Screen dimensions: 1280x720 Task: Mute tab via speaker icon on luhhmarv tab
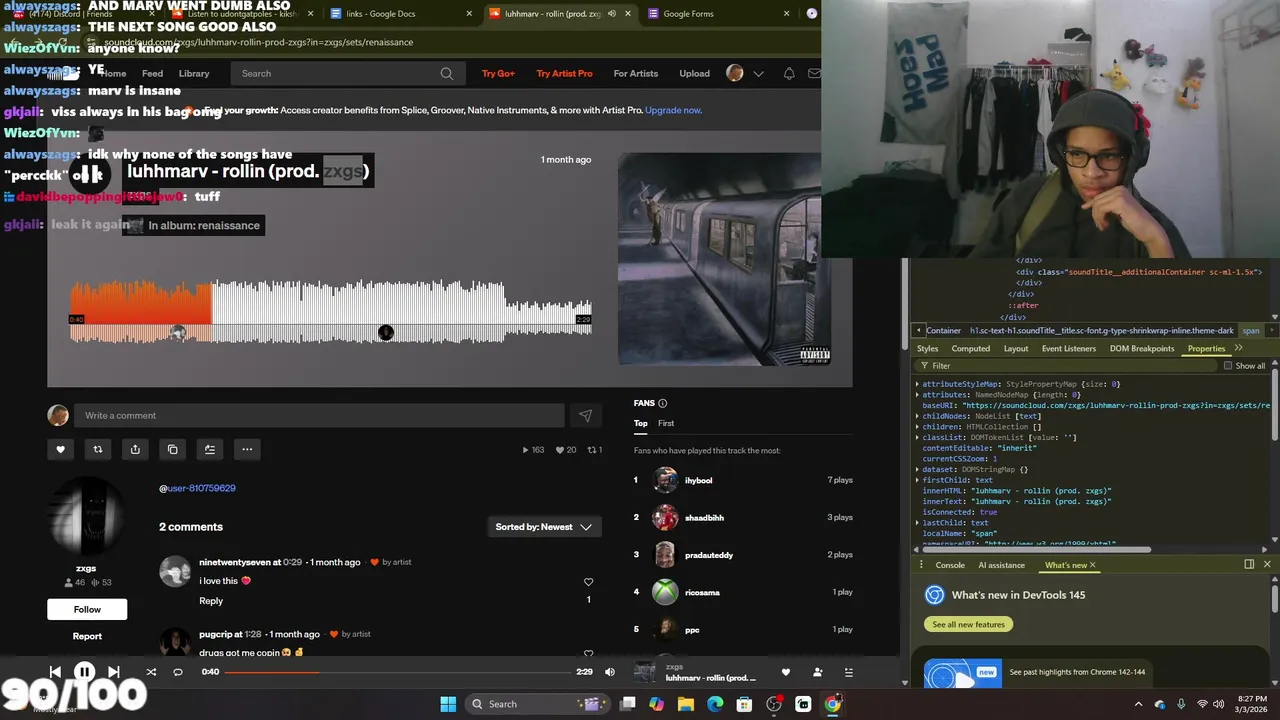[x=611, y=14]
